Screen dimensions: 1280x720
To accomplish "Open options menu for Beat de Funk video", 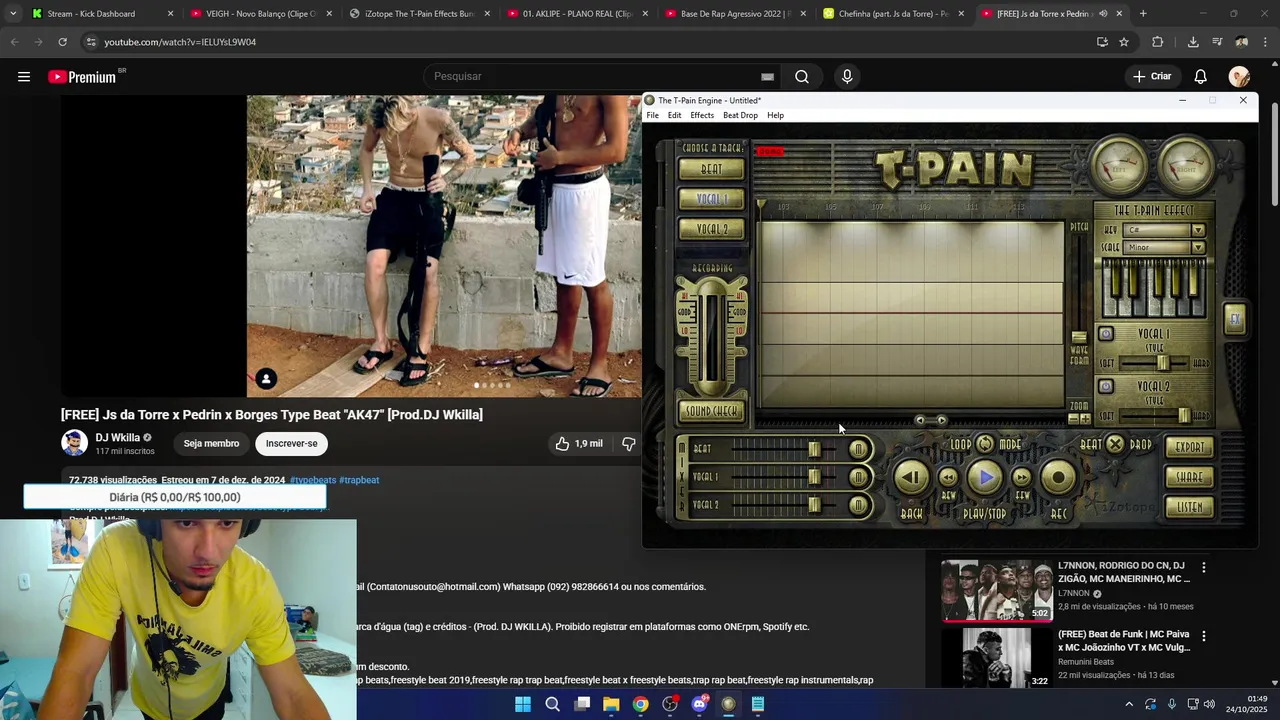I will coord(1203,636).
